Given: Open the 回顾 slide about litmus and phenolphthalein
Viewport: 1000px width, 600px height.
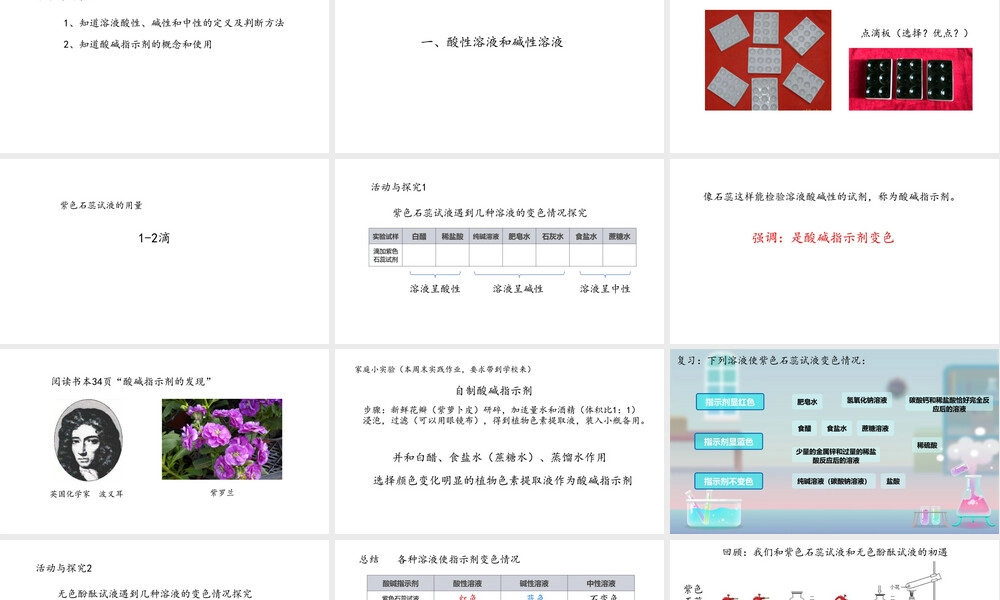Looking at the screenshot, I should (834, 570).
